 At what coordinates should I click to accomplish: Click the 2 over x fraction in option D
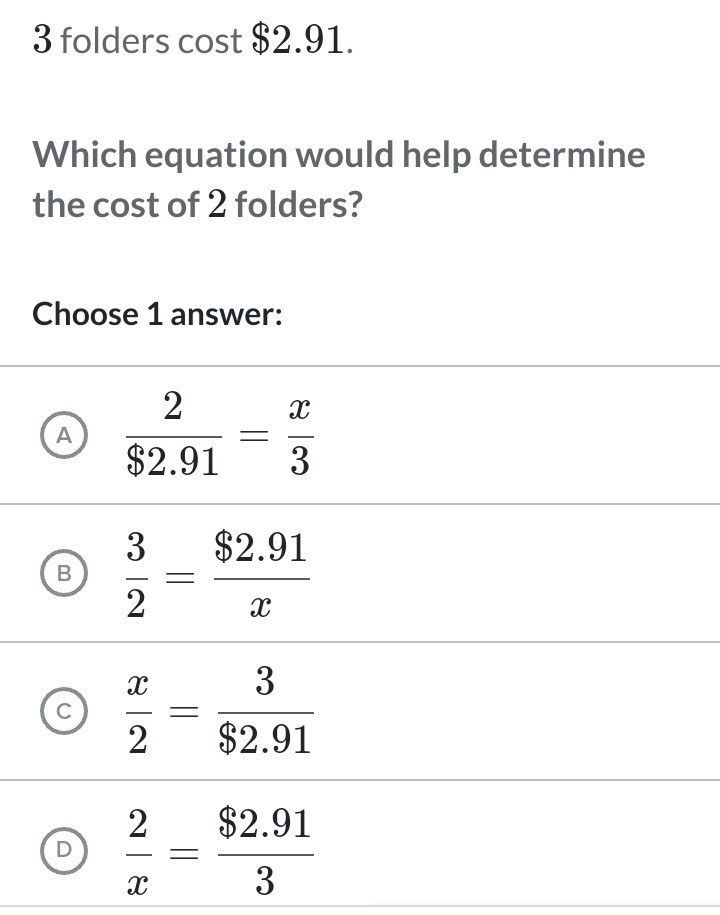(139, 849)
